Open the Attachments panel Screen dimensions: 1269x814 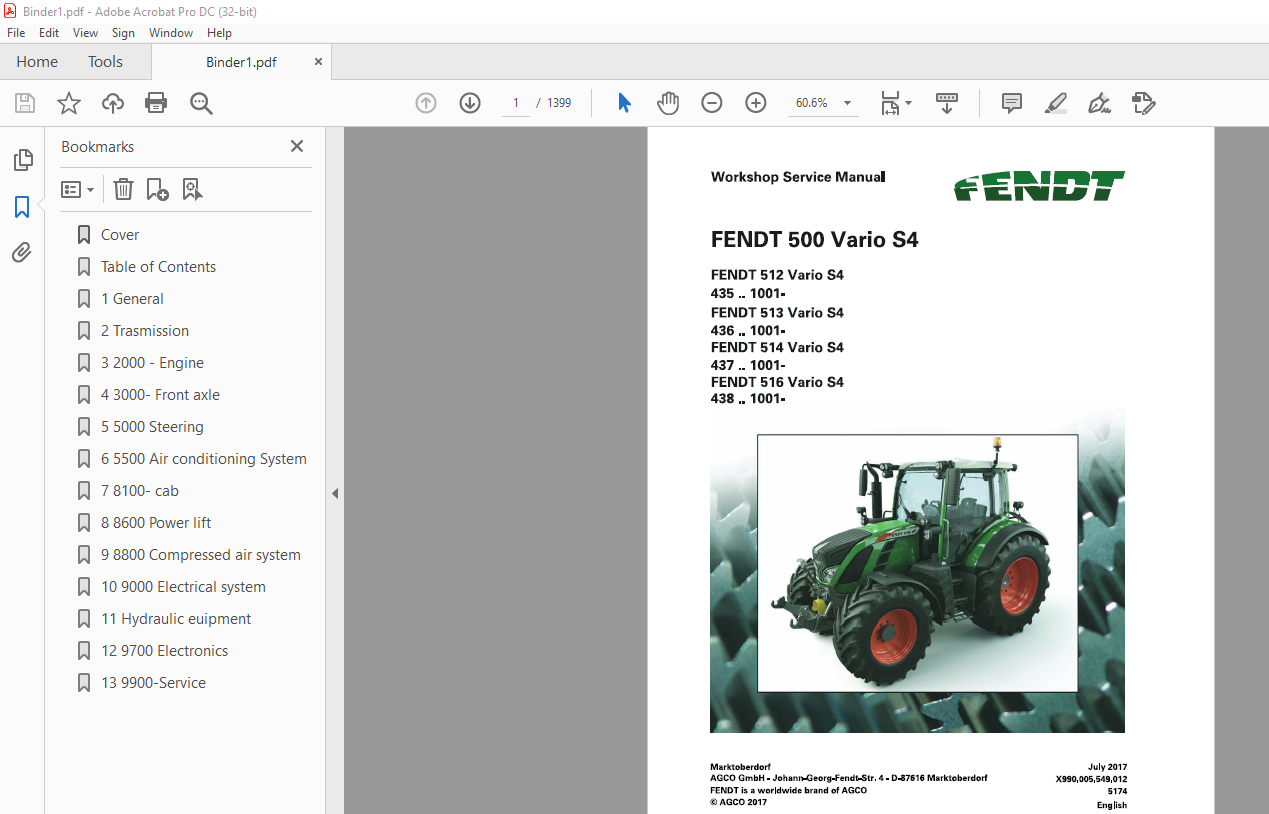coord(22,253)
